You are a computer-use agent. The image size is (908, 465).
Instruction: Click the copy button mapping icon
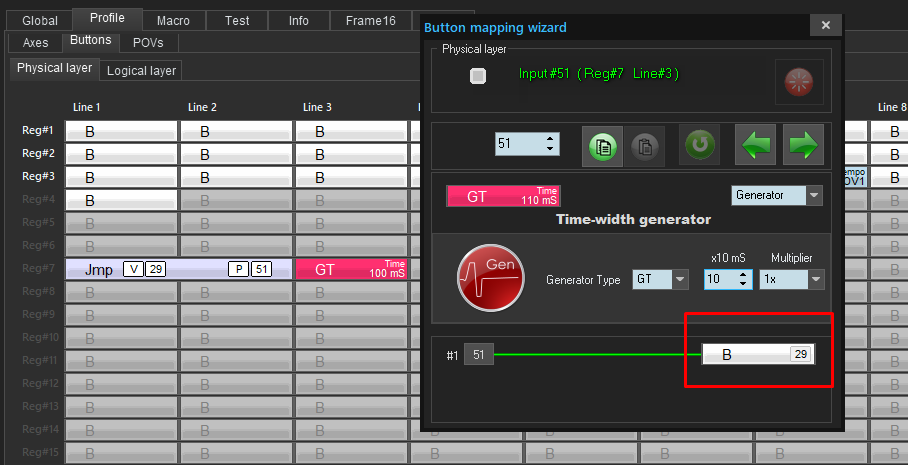(602, 146)
